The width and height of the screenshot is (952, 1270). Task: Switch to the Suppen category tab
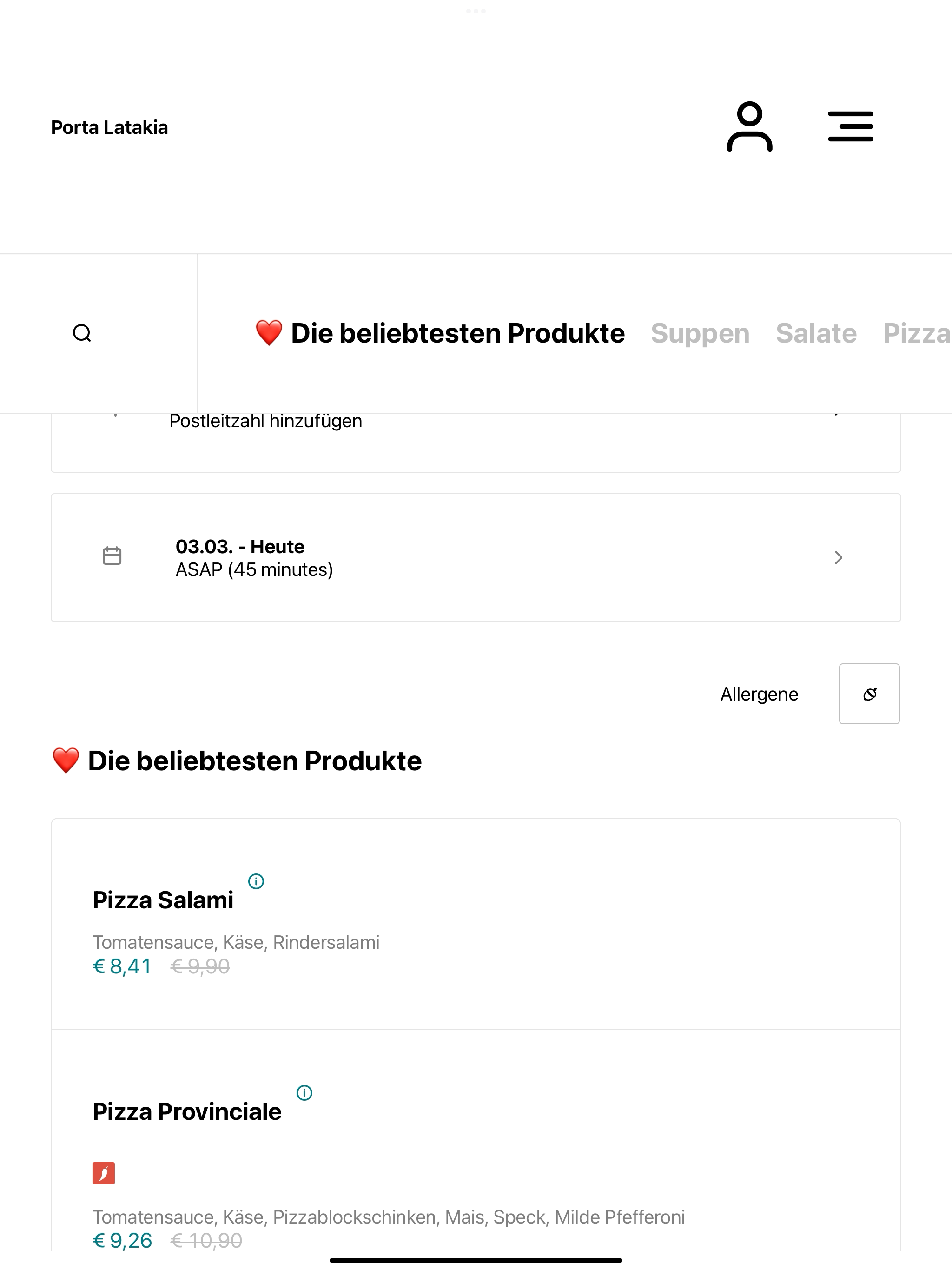[700, 333]
